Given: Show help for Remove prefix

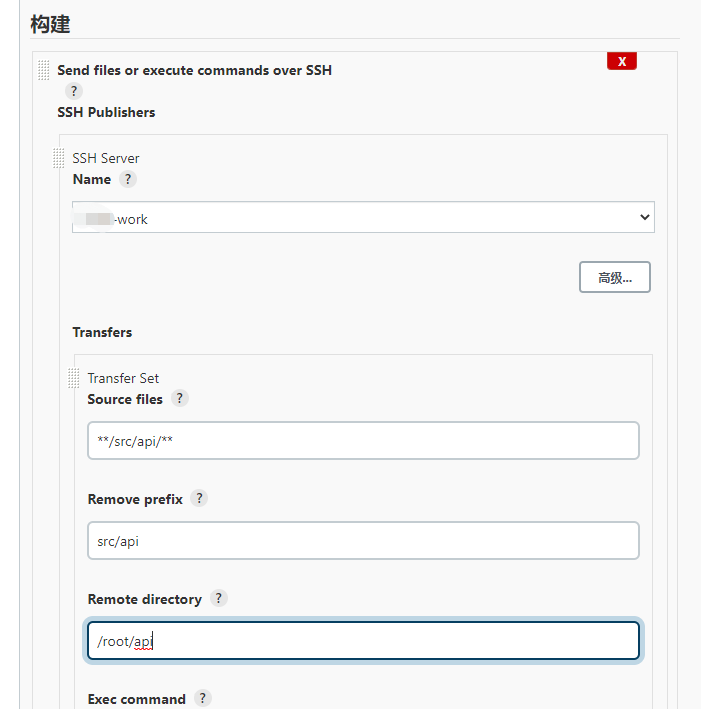Looking at the screenshot, I should pos(199,498).
